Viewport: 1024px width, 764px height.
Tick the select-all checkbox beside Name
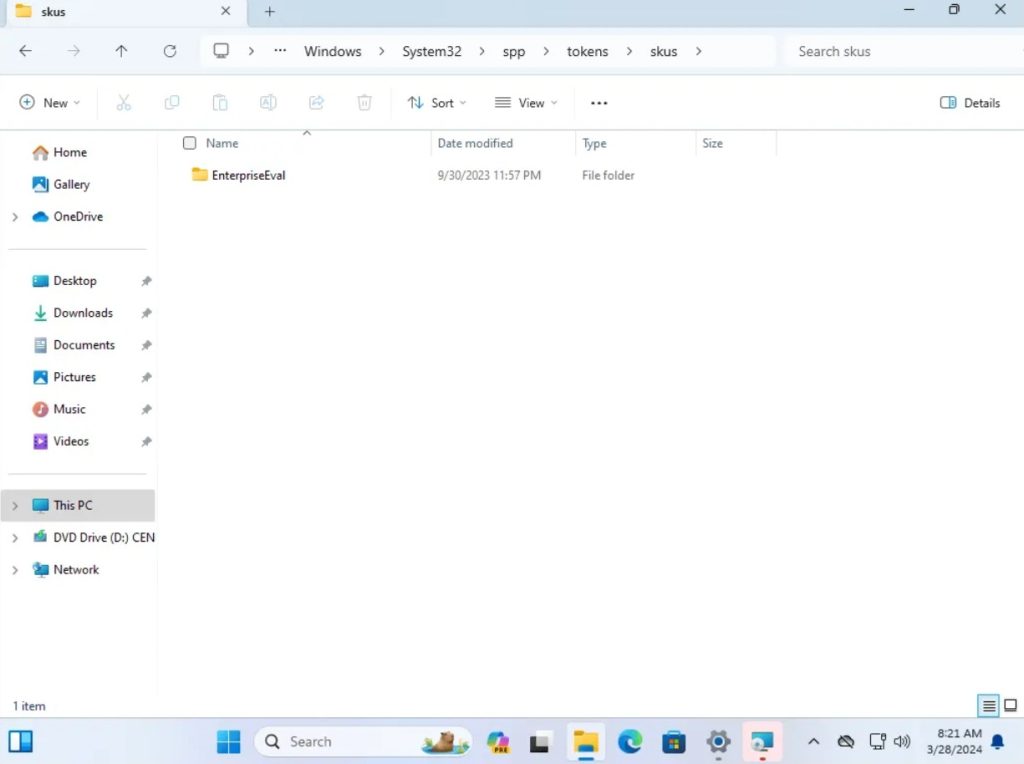(x=189, y=143)
